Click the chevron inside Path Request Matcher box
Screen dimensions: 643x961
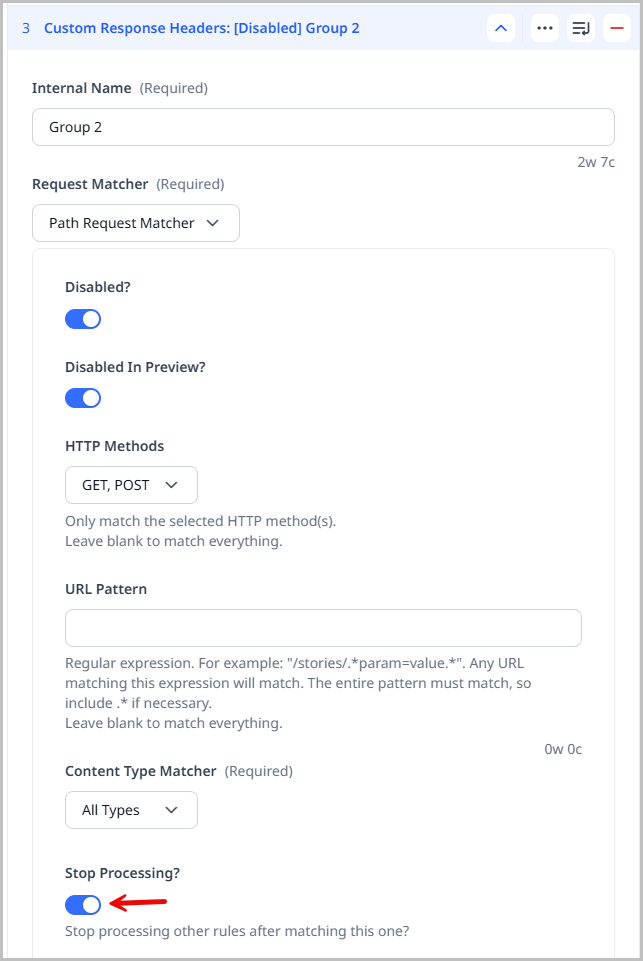point(212,222)
